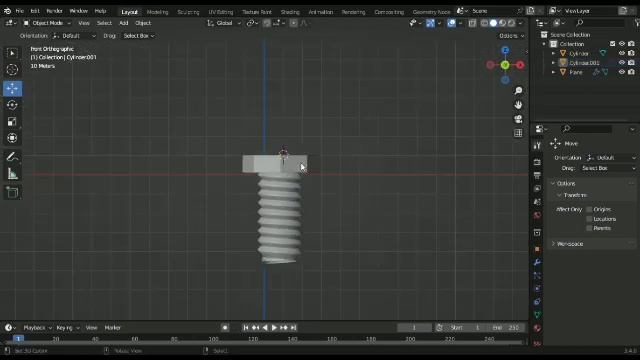The width and height of the screenshot is (640, 360).
Task: Disable Cylinder.001 in renders camera icon
Action: click(631, 62)
